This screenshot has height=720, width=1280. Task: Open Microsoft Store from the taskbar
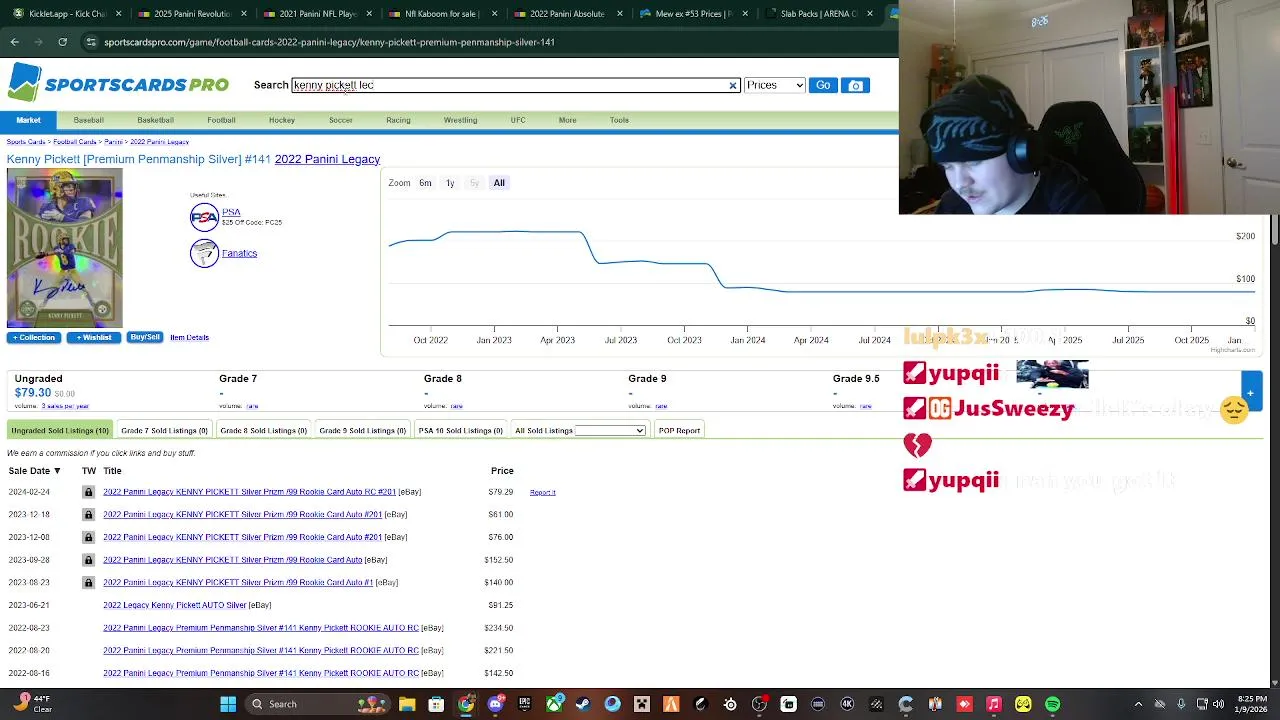click(x=436, y=704)
